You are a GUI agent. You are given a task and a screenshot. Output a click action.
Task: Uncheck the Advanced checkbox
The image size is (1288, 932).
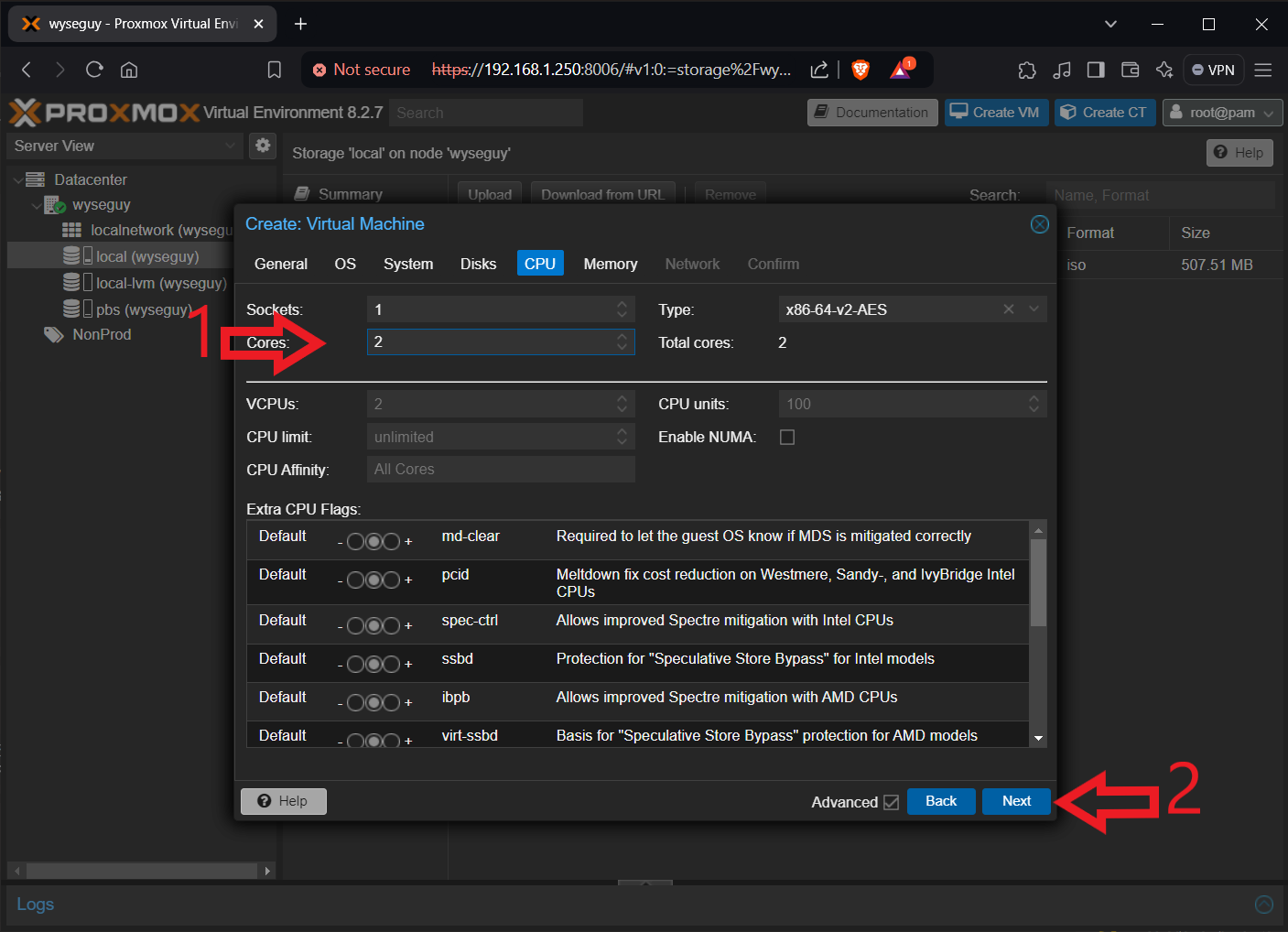tap(892, 802)
